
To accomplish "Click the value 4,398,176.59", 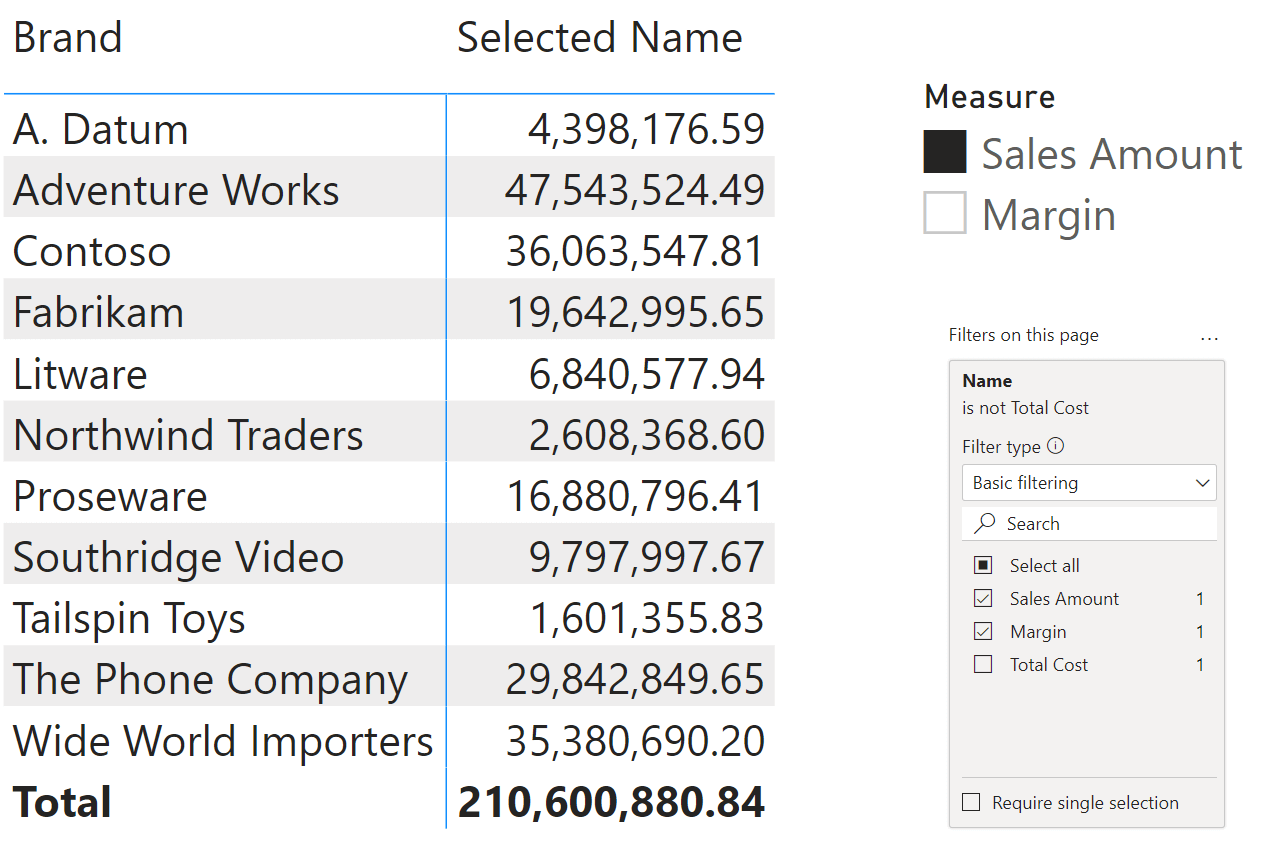I will click(x=647, y=129).
